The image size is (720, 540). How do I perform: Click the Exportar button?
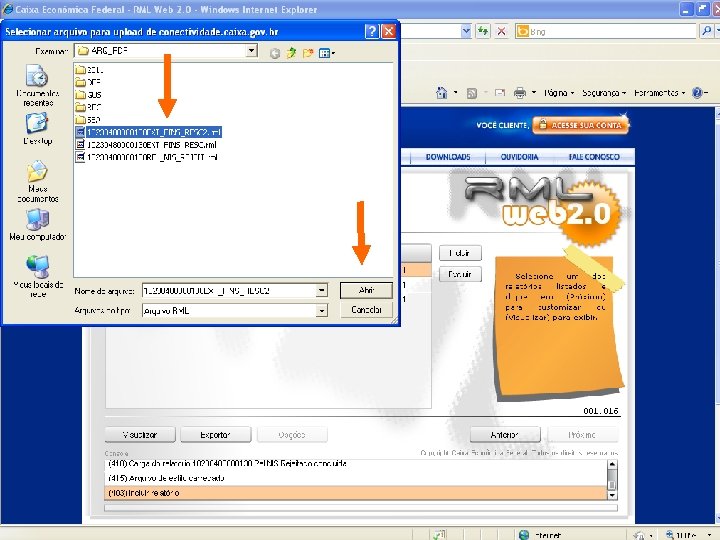pyautogui.click(x=215, y=434)
